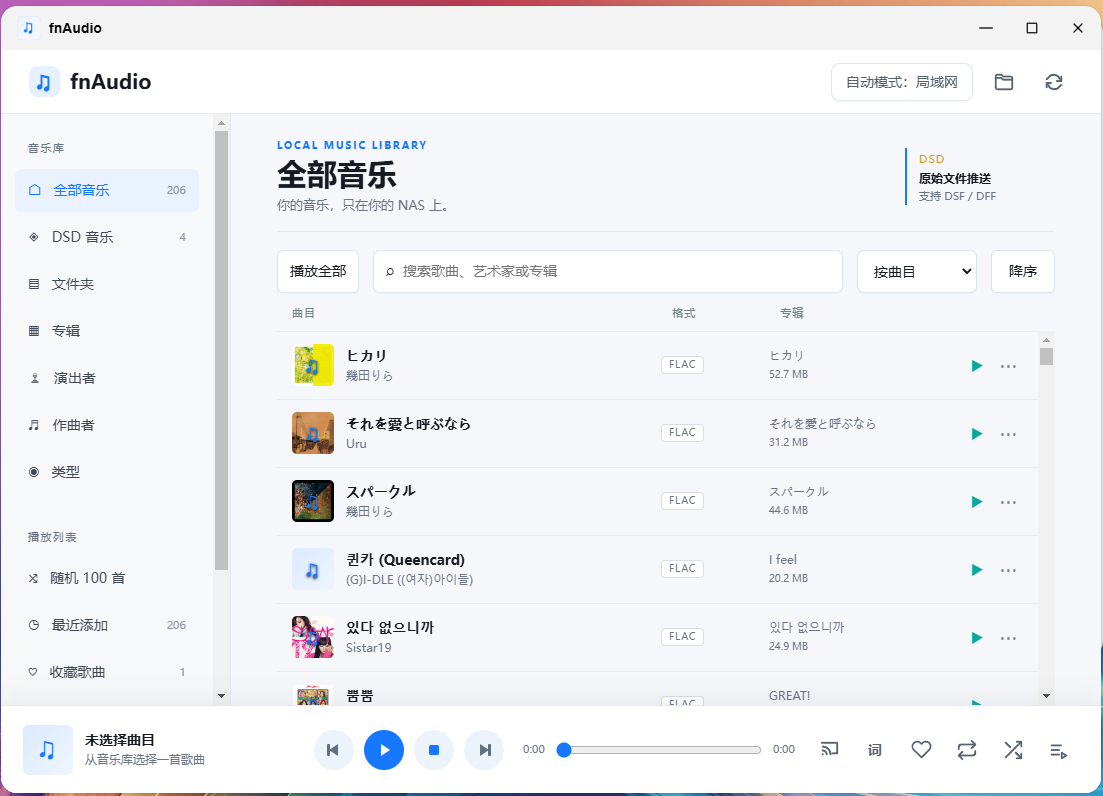Open the music folder icon in header

pyautogui.click(x=1004, y=82)
